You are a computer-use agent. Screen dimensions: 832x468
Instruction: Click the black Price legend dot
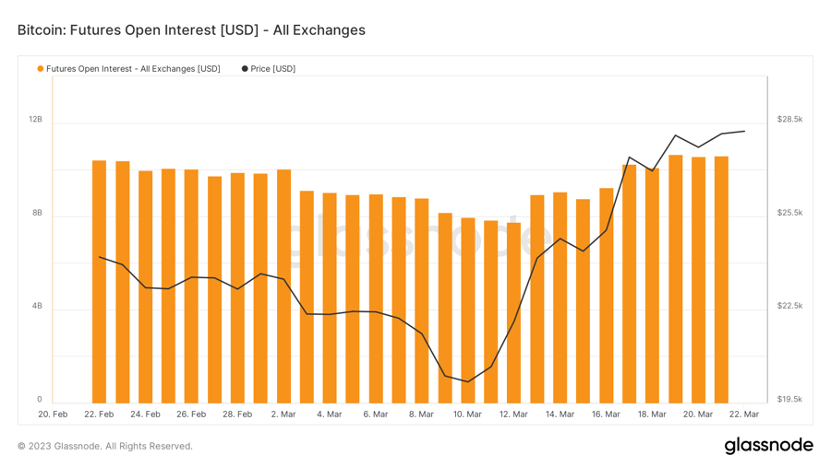click(x=245, y=69)
